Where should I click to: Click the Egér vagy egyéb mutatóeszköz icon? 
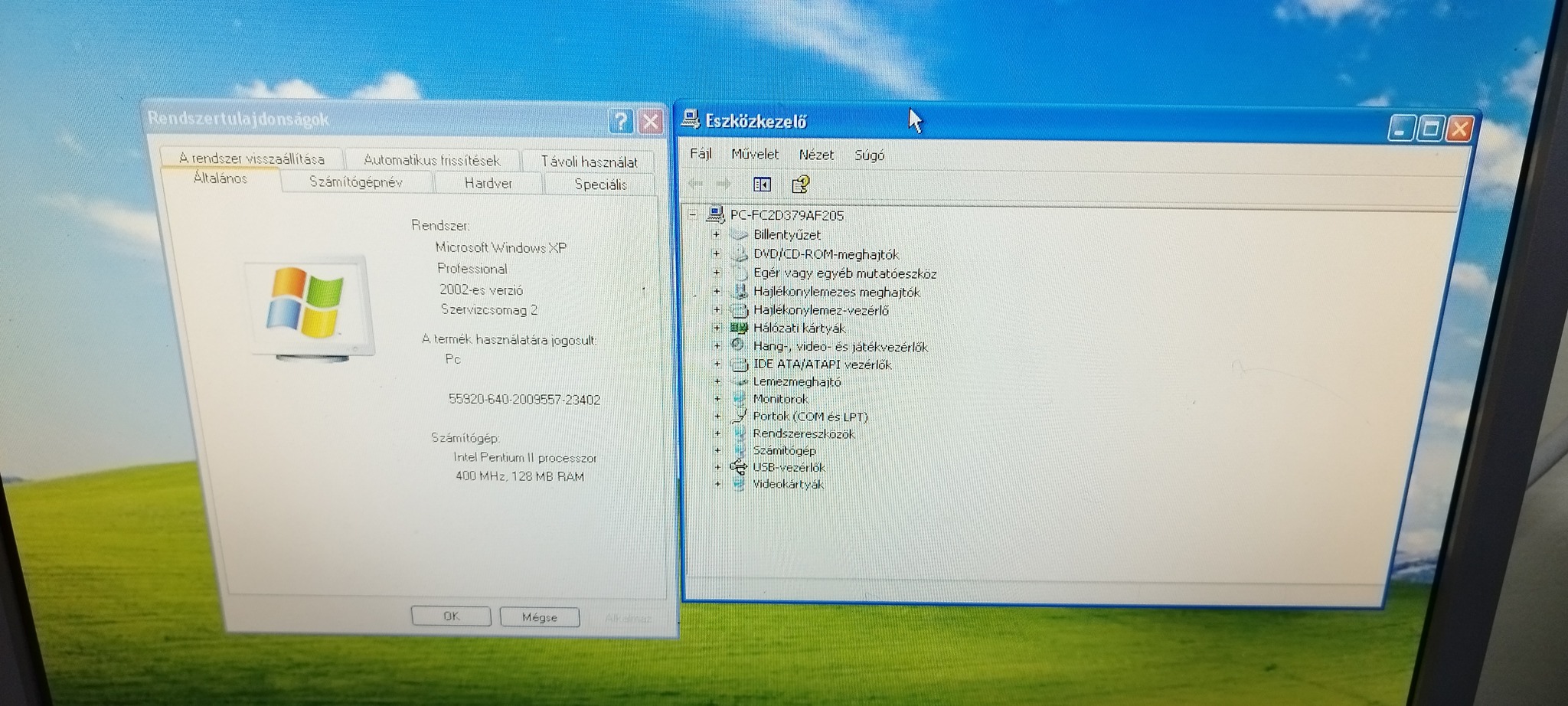coord(740,273)
